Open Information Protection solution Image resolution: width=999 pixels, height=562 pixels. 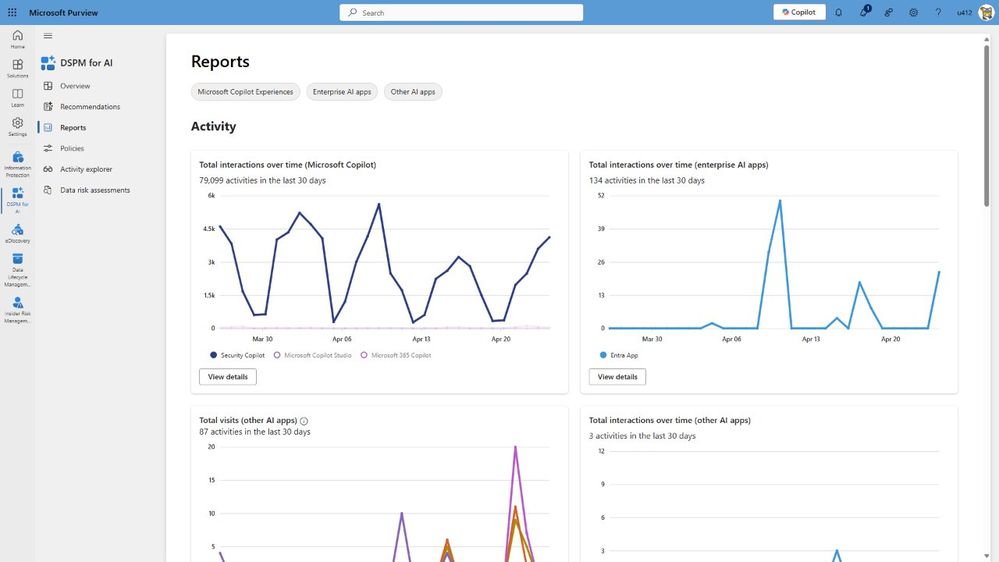[x=17, y=164]
